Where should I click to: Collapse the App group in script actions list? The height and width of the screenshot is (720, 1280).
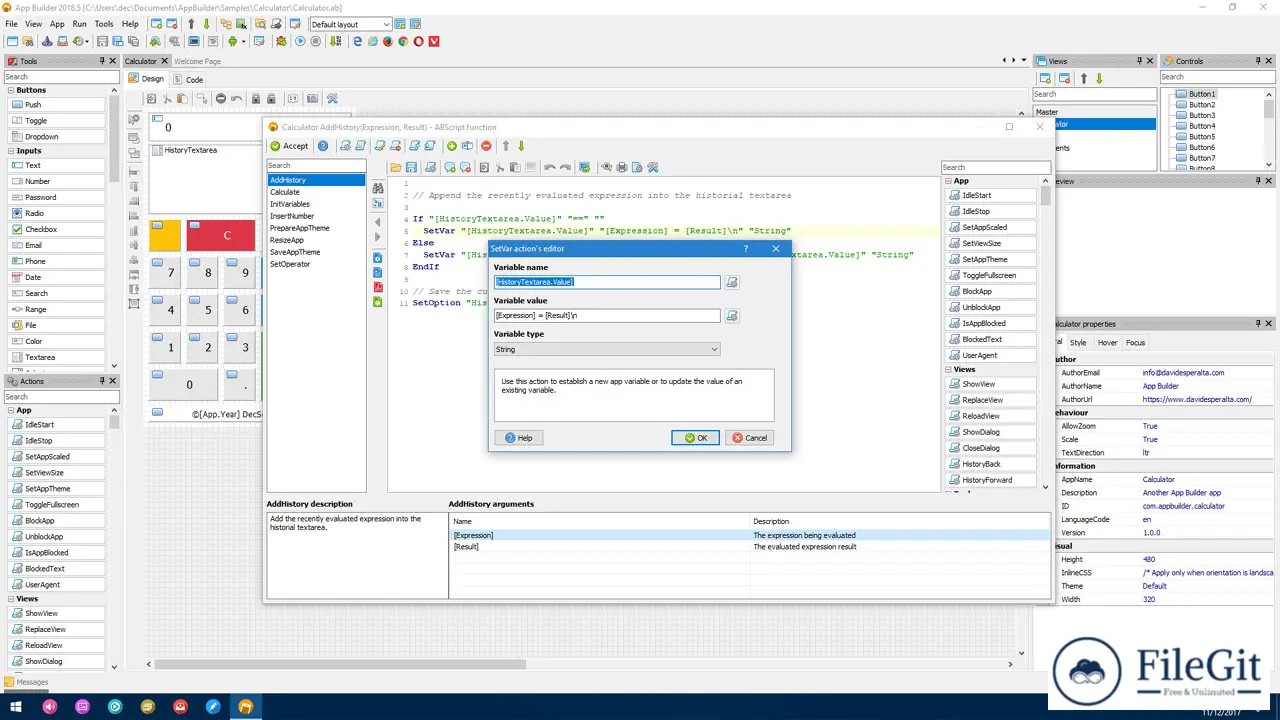point(947,181)
